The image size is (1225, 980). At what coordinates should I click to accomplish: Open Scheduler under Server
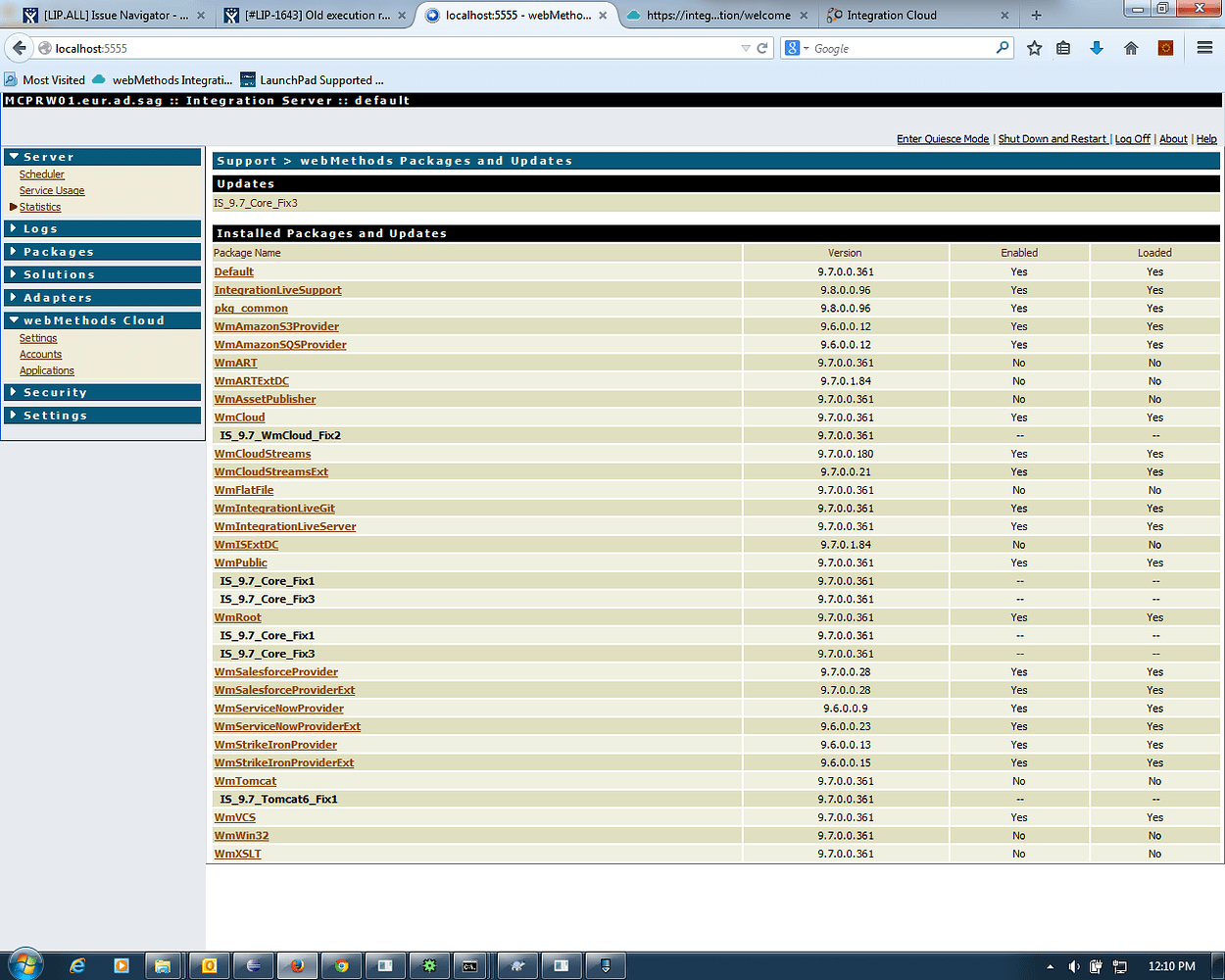click(x=42, y=174)
